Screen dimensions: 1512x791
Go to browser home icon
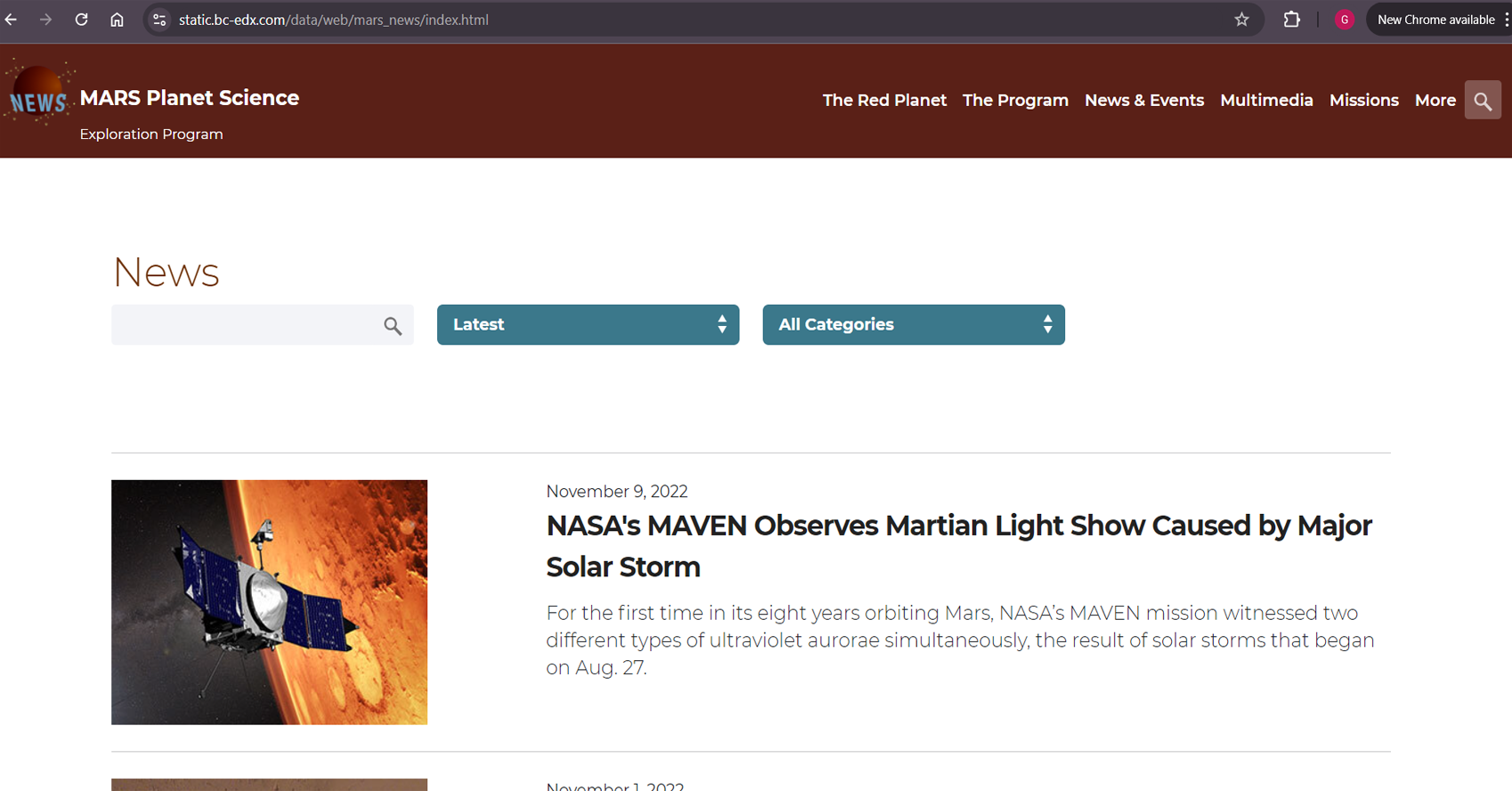click(x=117, y=20)
